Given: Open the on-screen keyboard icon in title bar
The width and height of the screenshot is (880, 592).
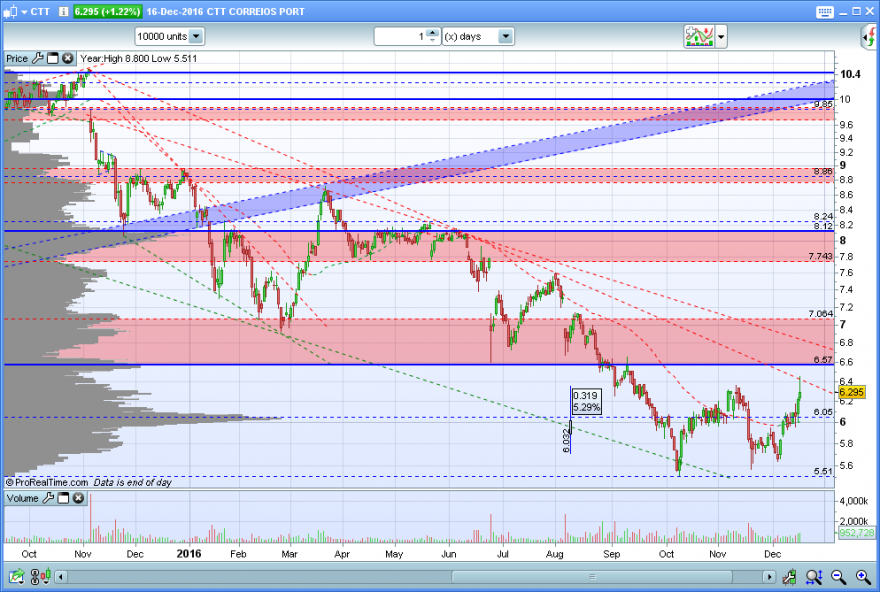Looking at the screenshot, I should point(824,12).
